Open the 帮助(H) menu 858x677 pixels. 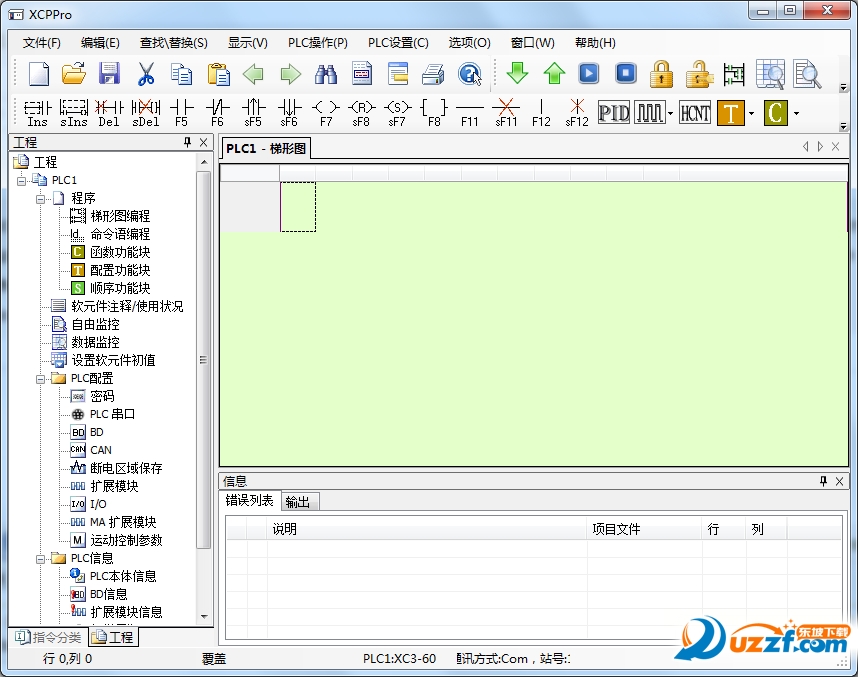pos(595,43)
